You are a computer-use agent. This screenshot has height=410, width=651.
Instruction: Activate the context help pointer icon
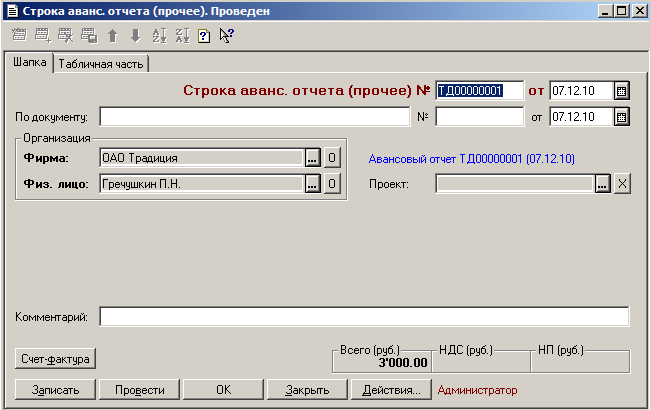226,36
